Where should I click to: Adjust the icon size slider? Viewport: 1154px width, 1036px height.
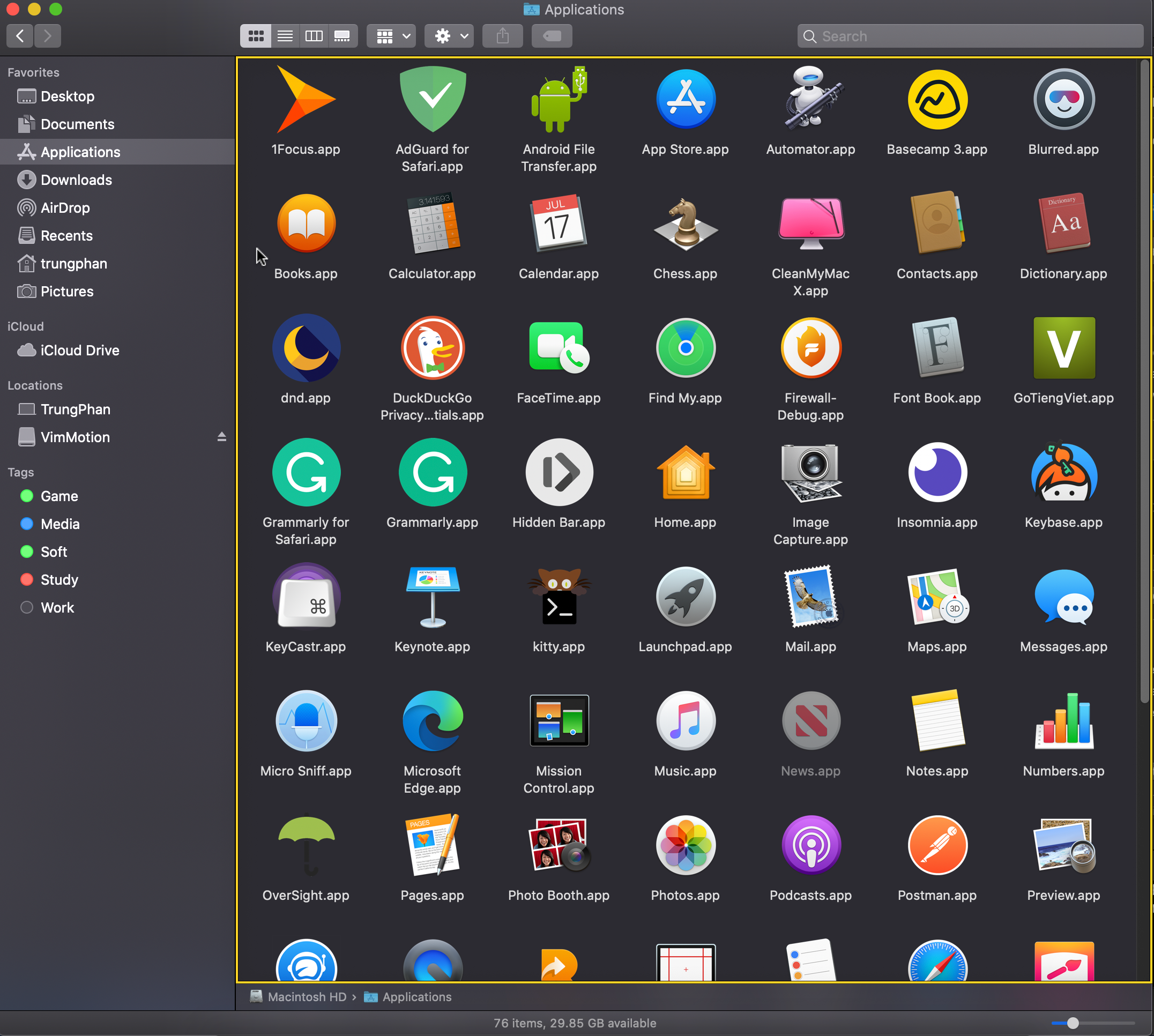click(1073, 1024)
